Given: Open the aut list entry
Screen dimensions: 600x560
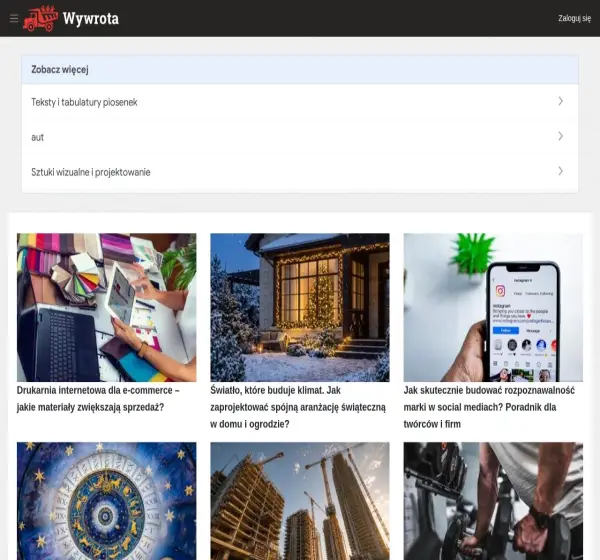Looking at the screenshot, I should [x=300, y=137].
